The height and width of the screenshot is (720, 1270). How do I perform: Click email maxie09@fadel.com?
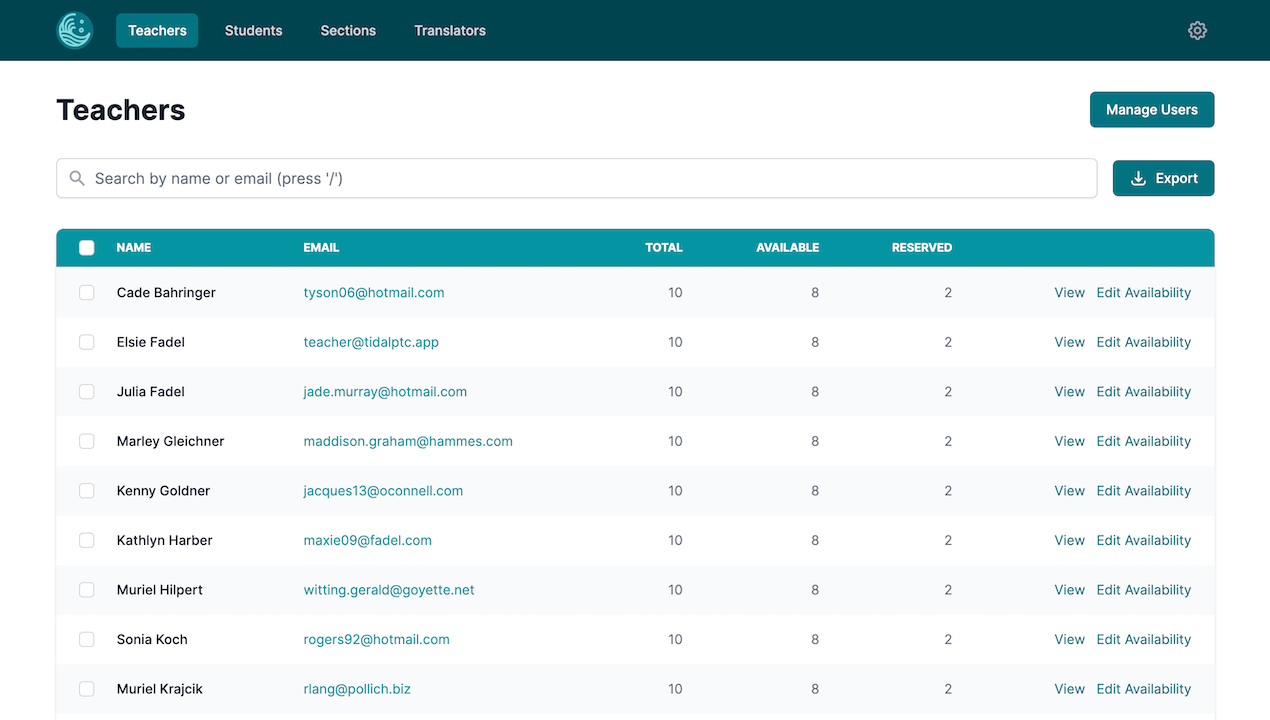coord(367,540)
